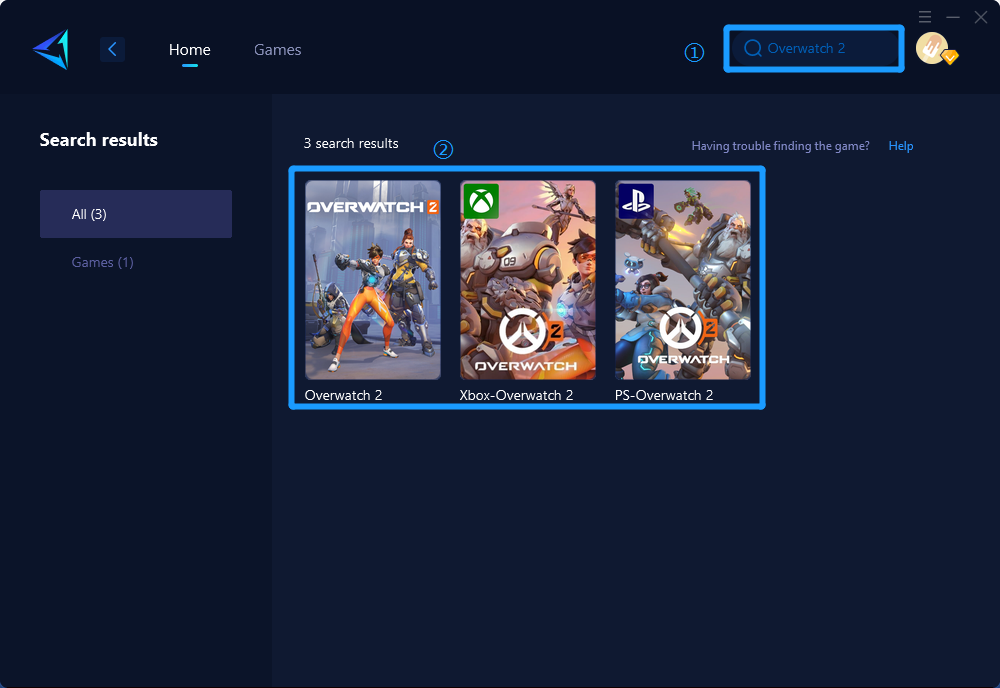
Task: Open the Overwatch 2 PC cover thumbnail
Action: 372,280
